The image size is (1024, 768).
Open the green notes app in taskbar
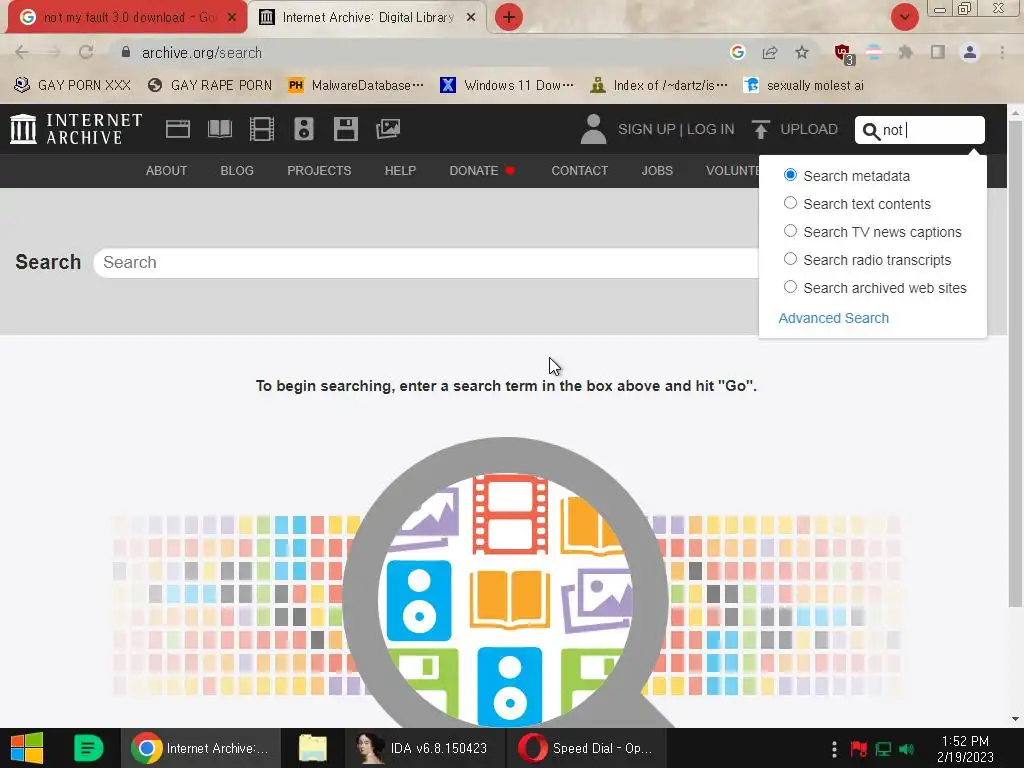[89, 748]
